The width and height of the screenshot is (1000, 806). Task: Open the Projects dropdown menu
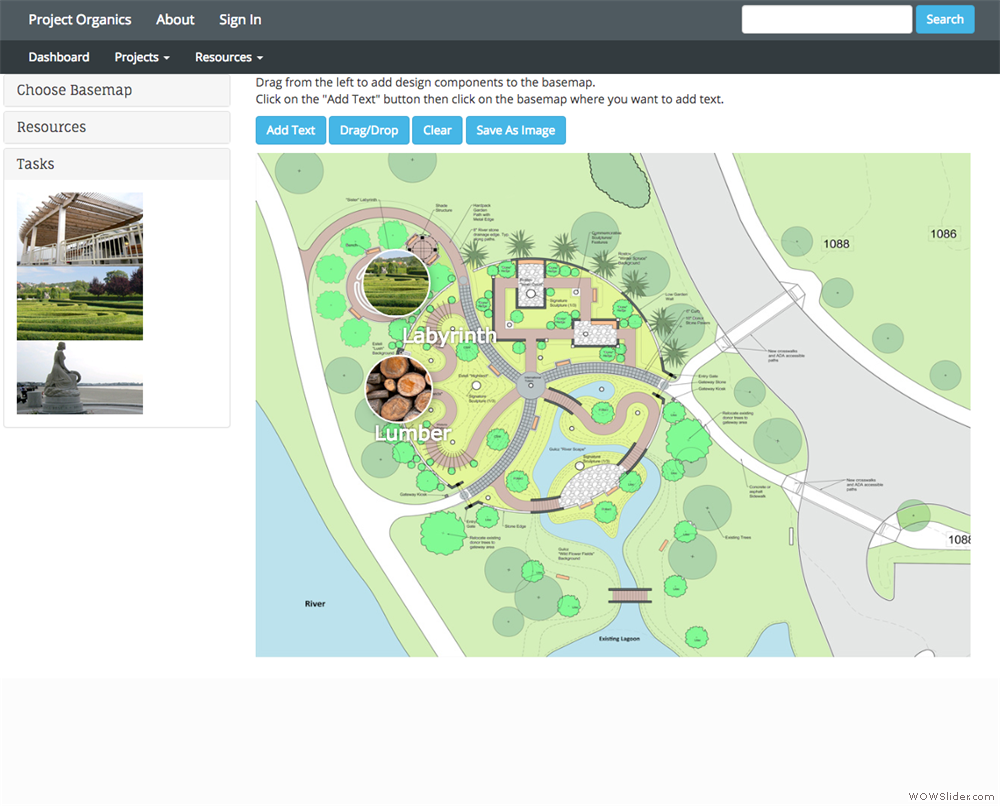141,57
